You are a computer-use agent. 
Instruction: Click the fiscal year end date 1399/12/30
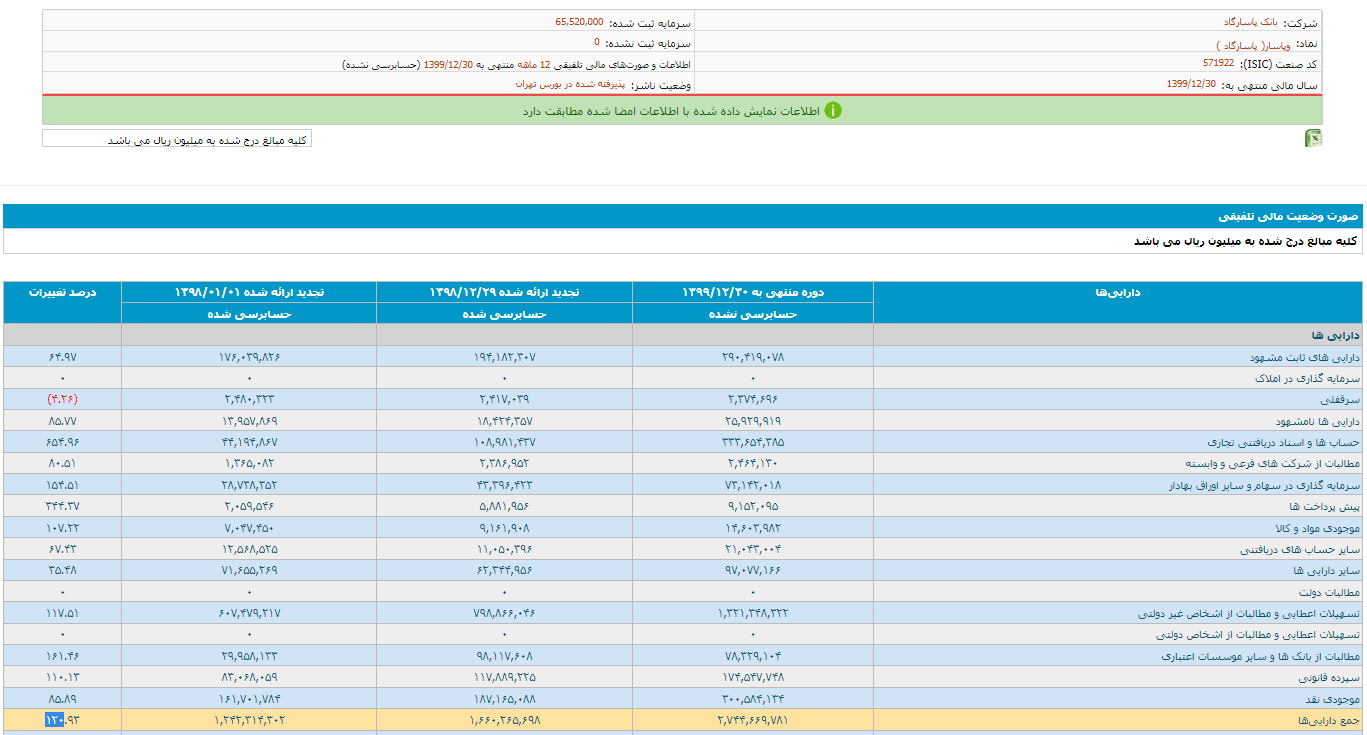tap(1191, 84)
